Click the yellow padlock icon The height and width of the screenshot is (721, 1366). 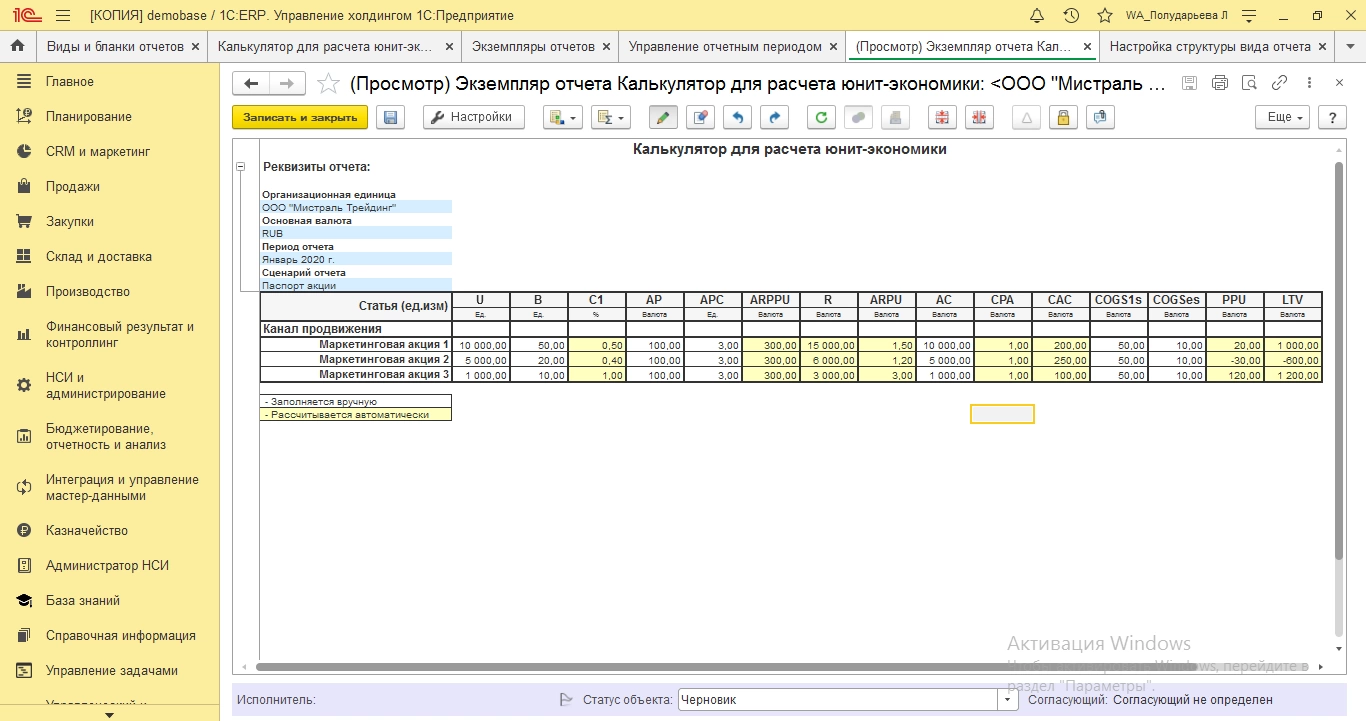click(x=1063, y=118)
